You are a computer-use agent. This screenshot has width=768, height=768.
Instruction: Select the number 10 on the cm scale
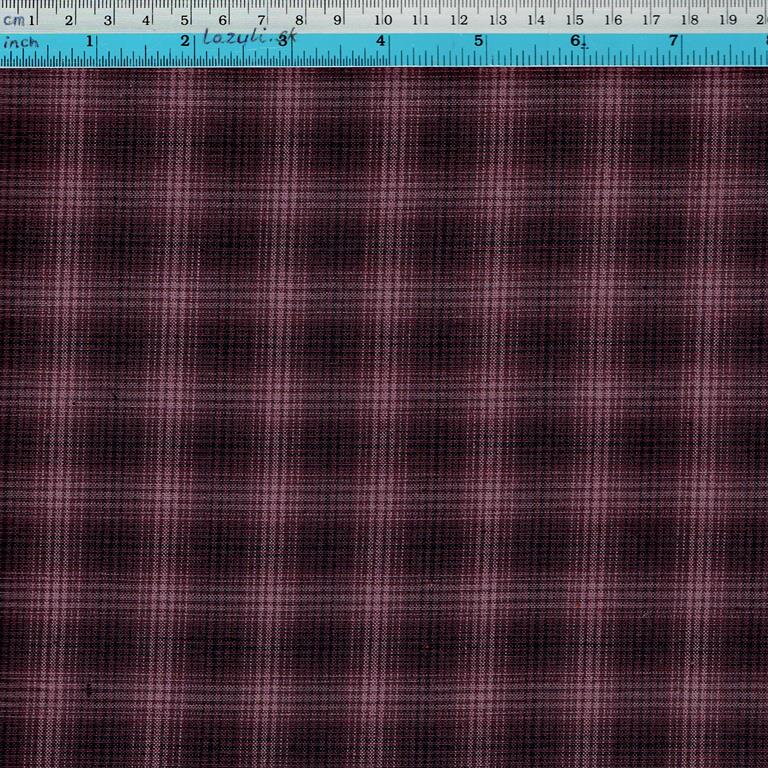click(x=383, y=21)
